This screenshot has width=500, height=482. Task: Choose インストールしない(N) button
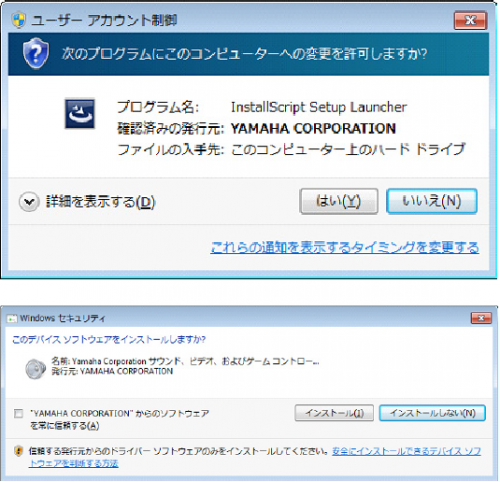coord(432,413)
